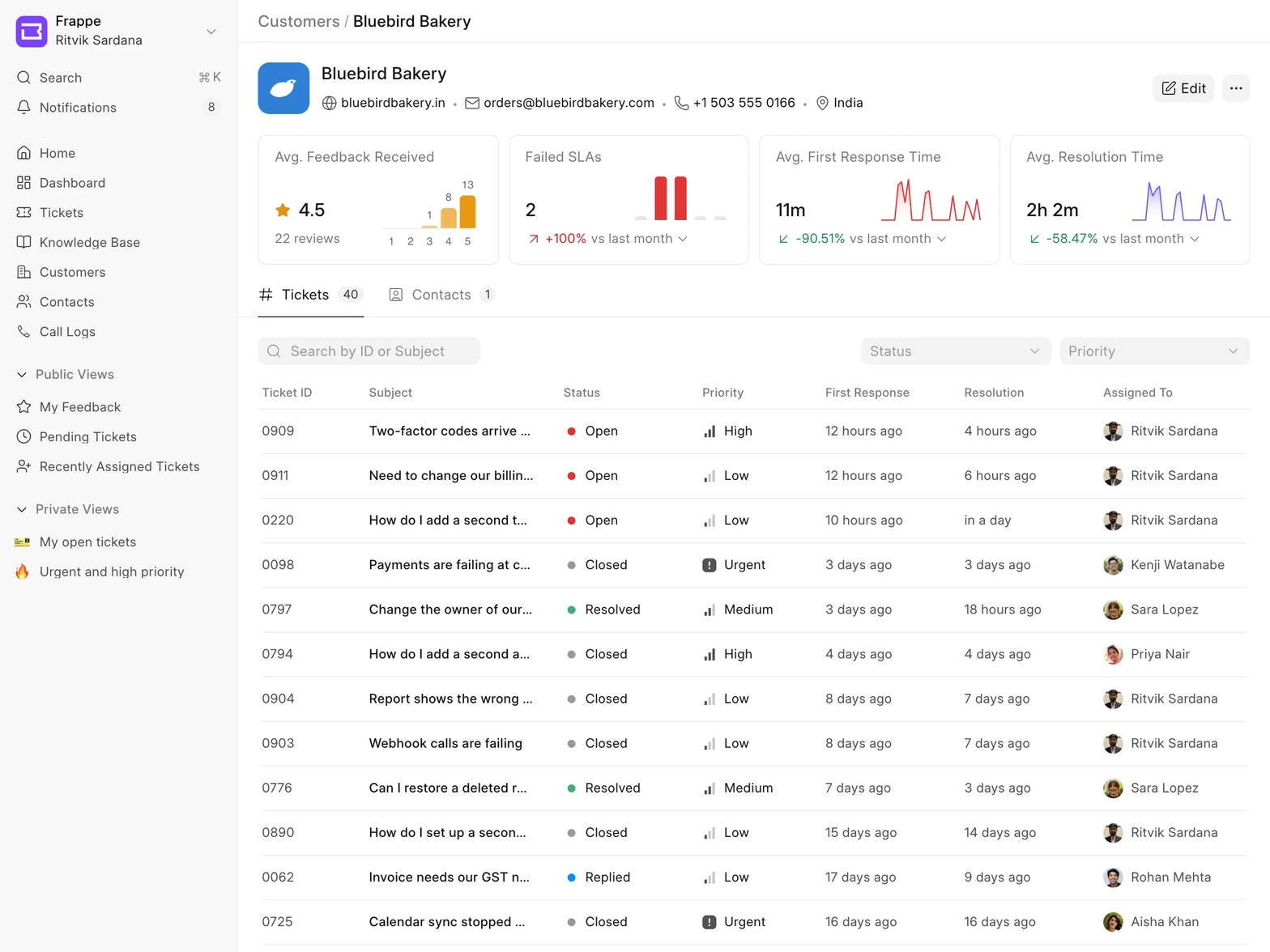Open Contacts in the sidebar
This screenshot has width=1270, height=952.
118,302
